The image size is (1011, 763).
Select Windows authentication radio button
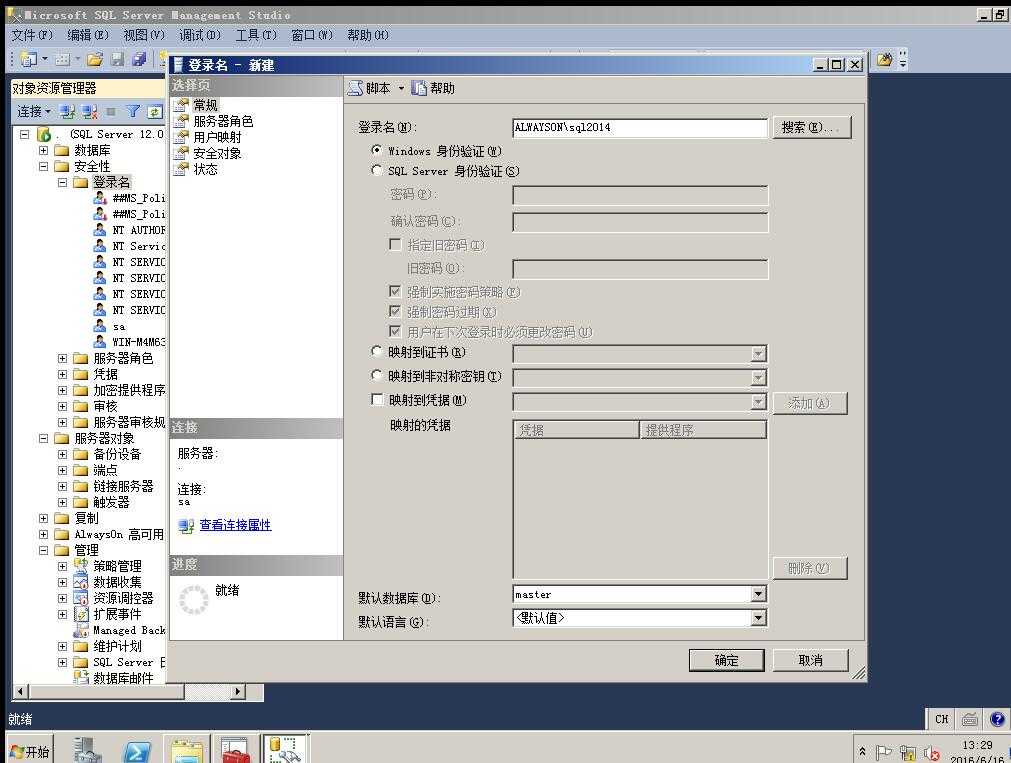click(x=377, y=150)
